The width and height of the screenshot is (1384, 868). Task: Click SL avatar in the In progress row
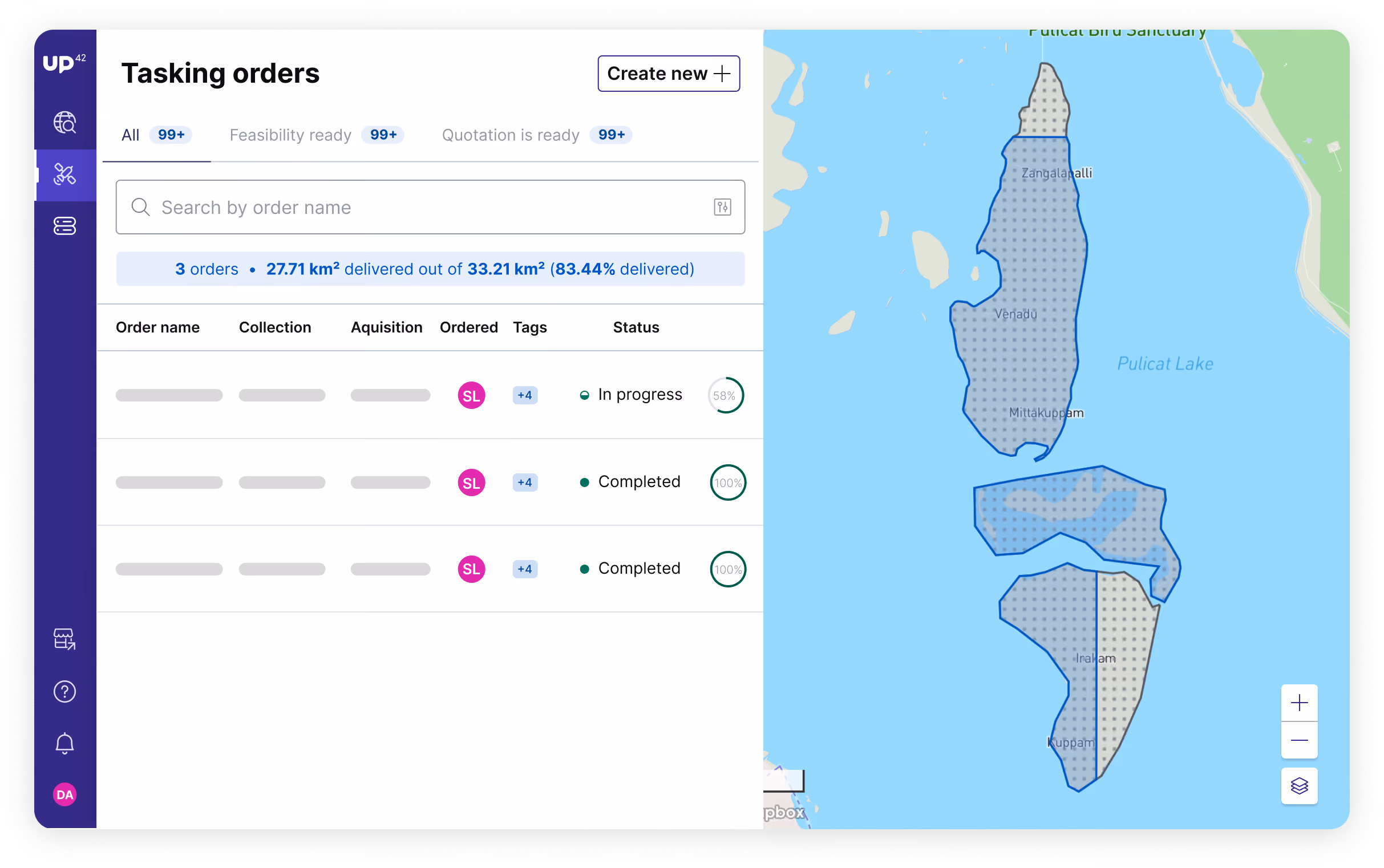tap(471, 396)
